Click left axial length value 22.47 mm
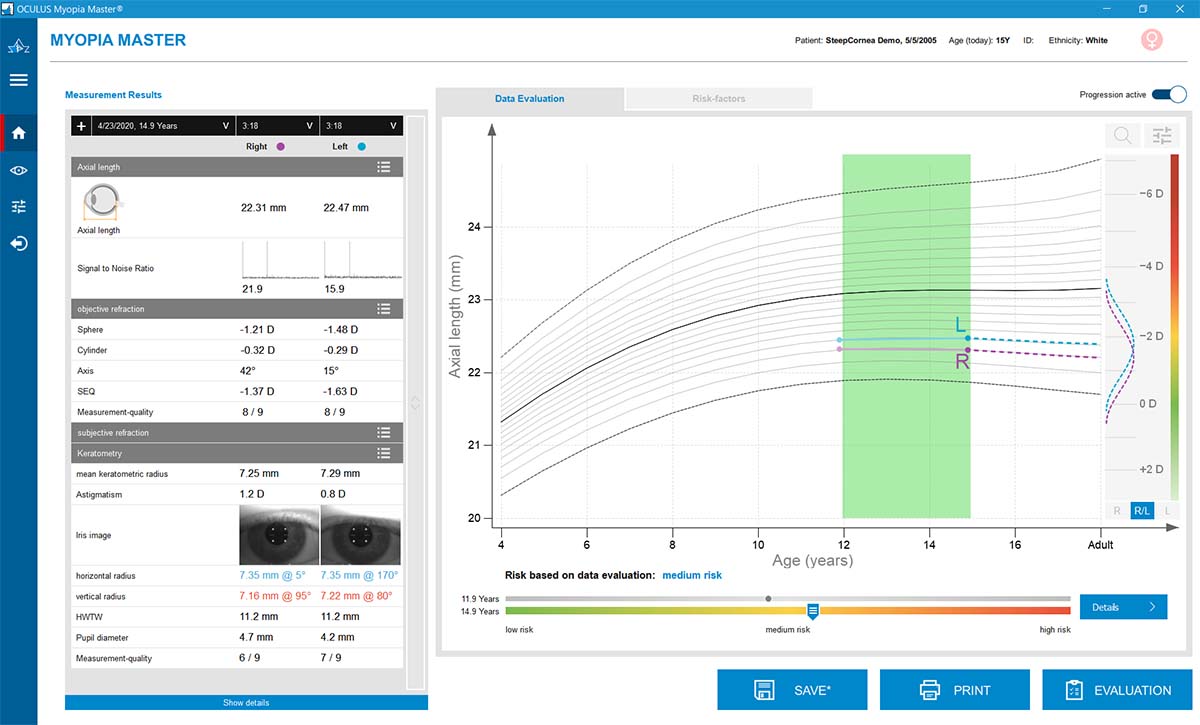 click(346, 208)
